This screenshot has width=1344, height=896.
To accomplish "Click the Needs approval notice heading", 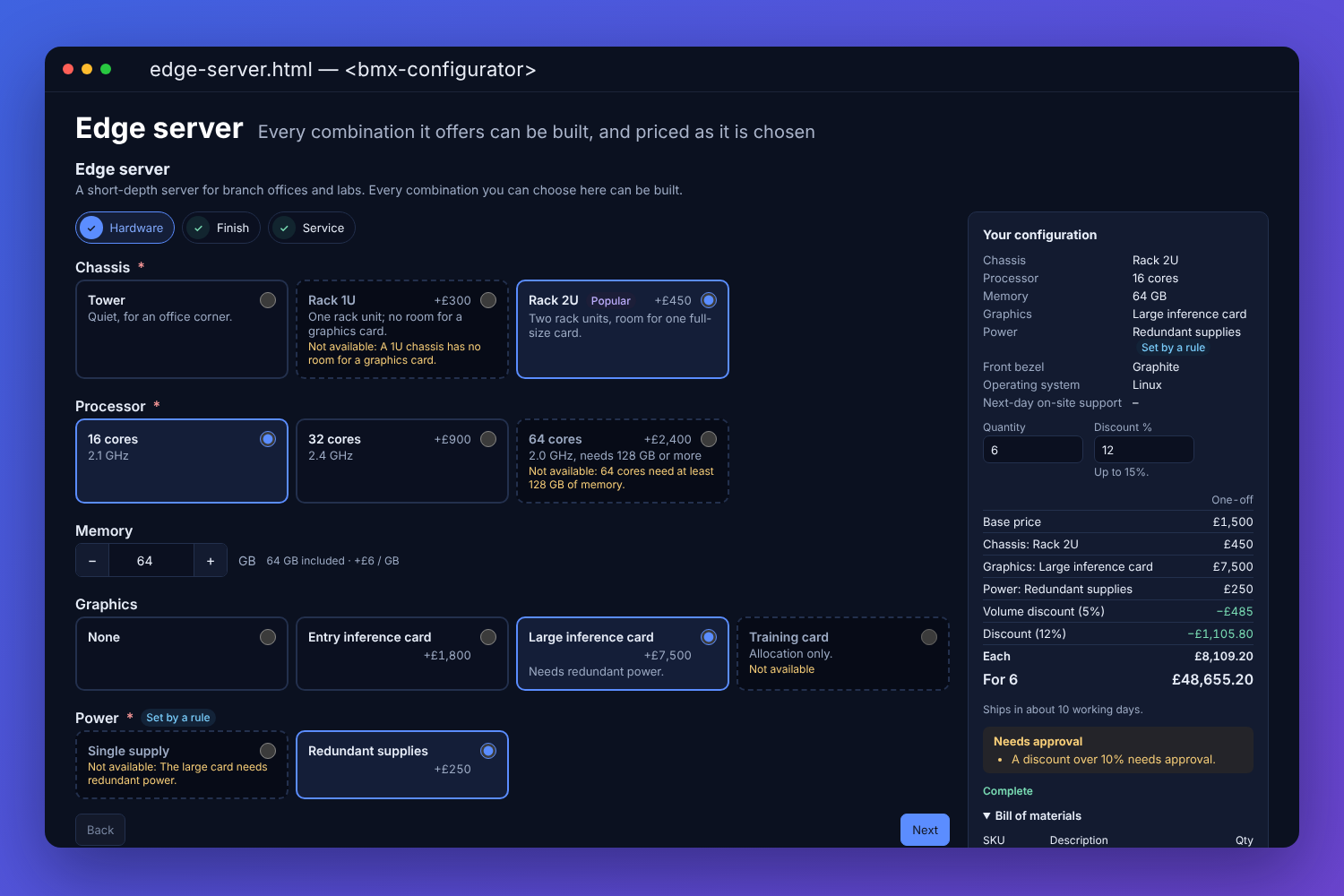I will click(x=1038, y=741).
